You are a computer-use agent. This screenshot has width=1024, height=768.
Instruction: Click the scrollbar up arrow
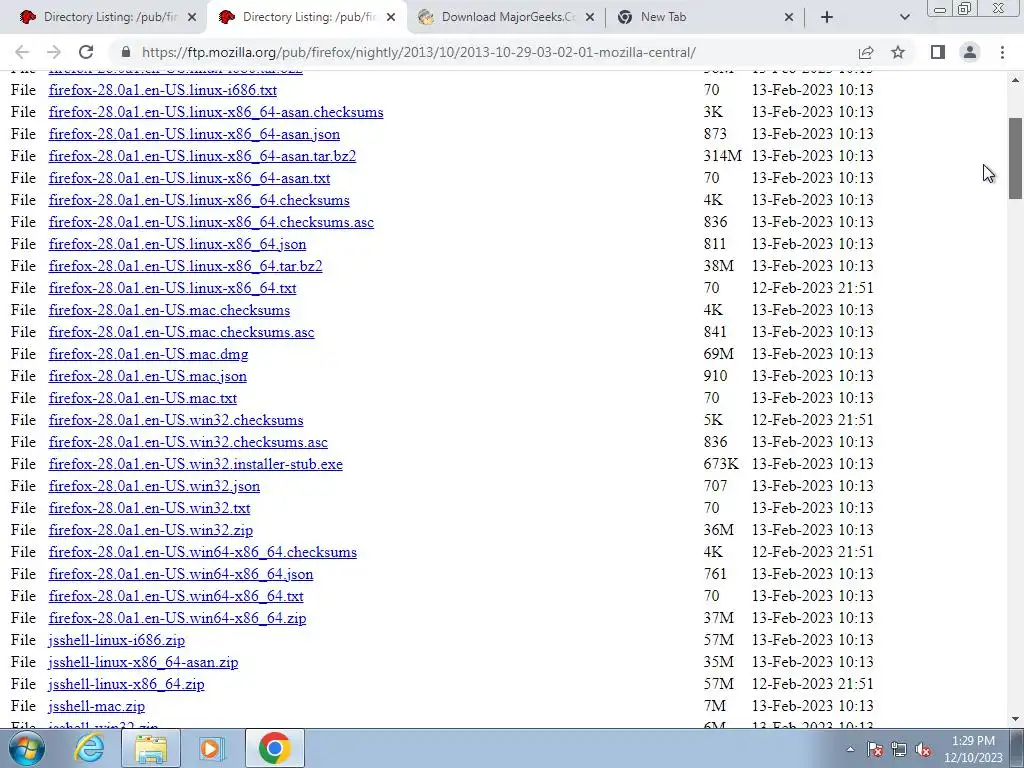coord(1016,80)
